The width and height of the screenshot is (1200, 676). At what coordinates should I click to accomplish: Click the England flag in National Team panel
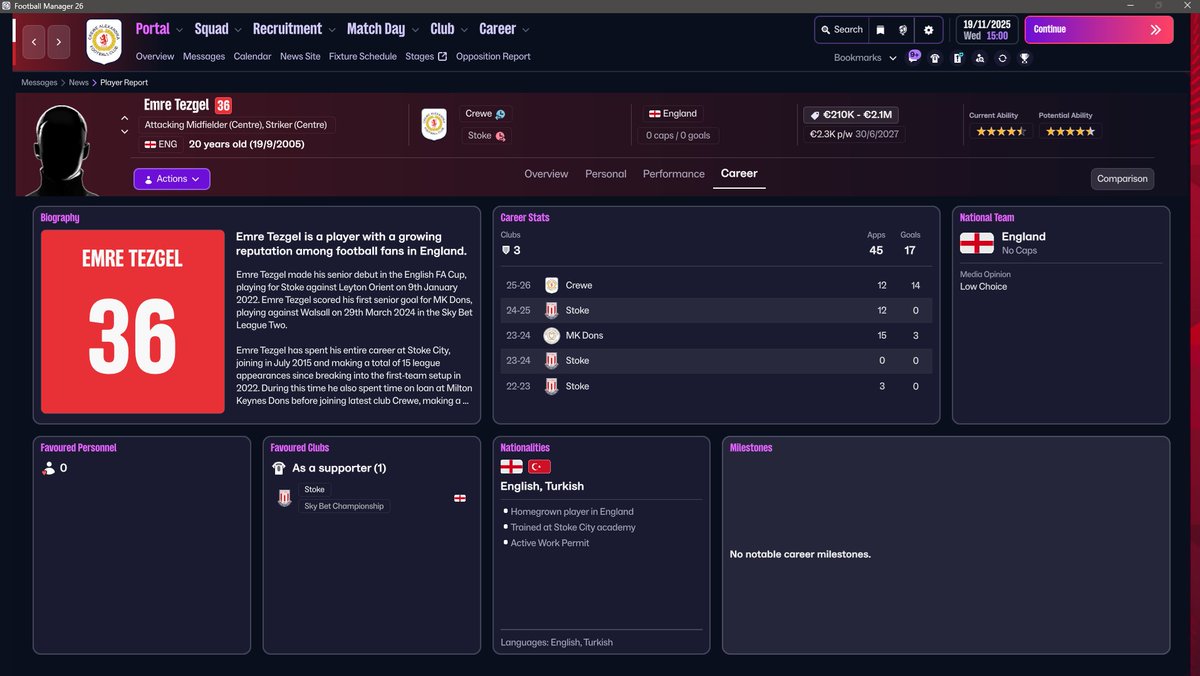click(x=977, y=243)
